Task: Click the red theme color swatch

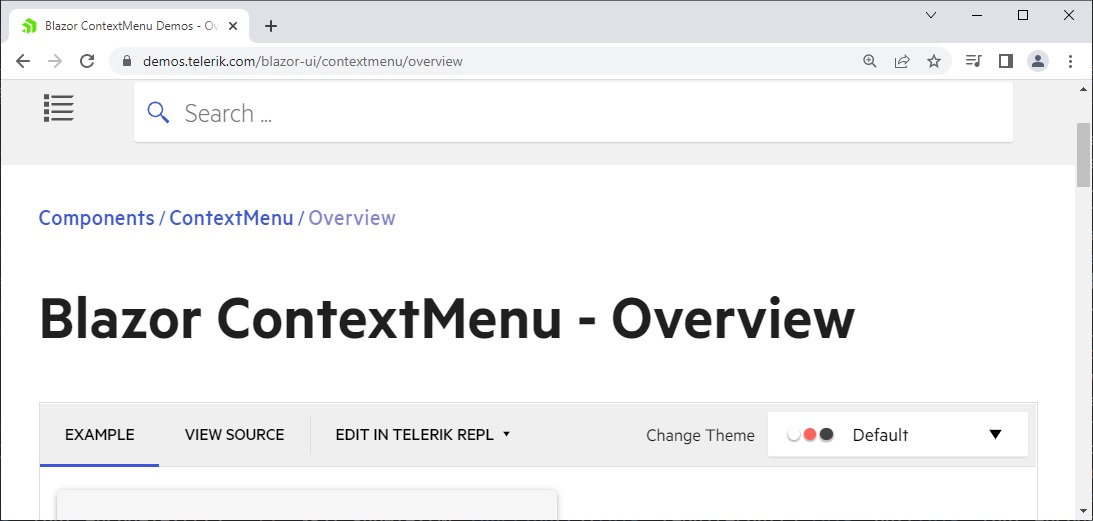Action: point(810,435)
